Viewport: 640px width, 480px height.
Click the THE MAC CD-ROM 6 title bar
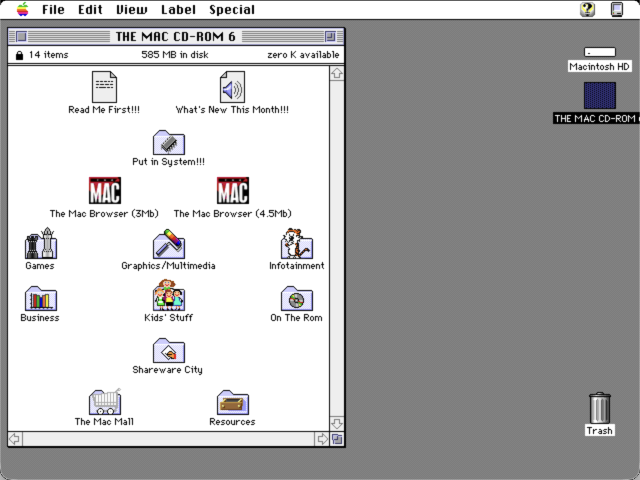coord(176,37)
